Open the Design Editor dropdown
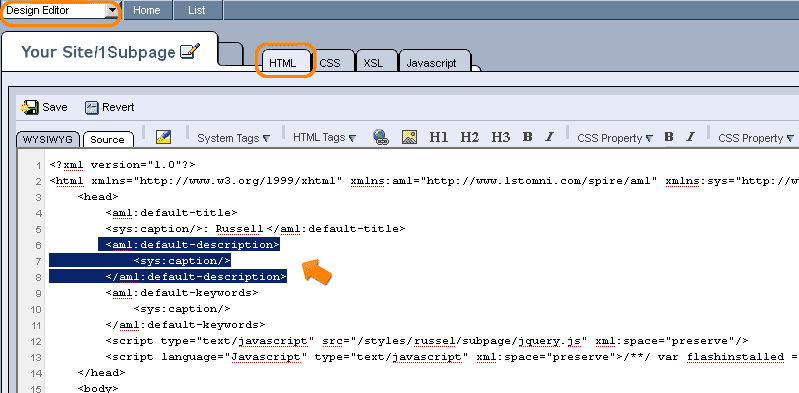 point(61,10)
